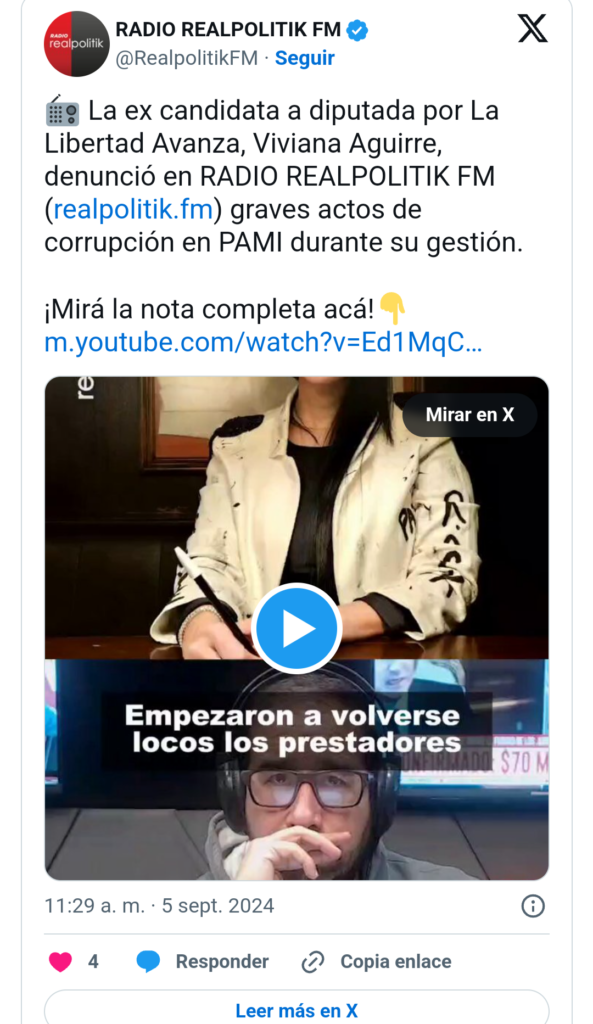Open the realpolitik.fm link
593x1024 pixels.
click(133, 210)
